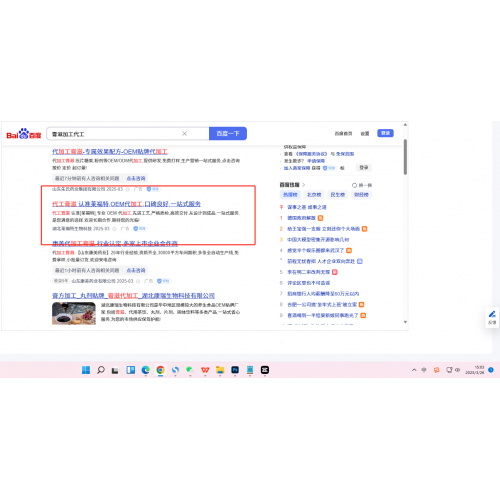Open the blue notepad app on the taskbar
Image resolution: width=500 pixels, height=500 pixels.
pyautogui.click(x=250, y=370)
